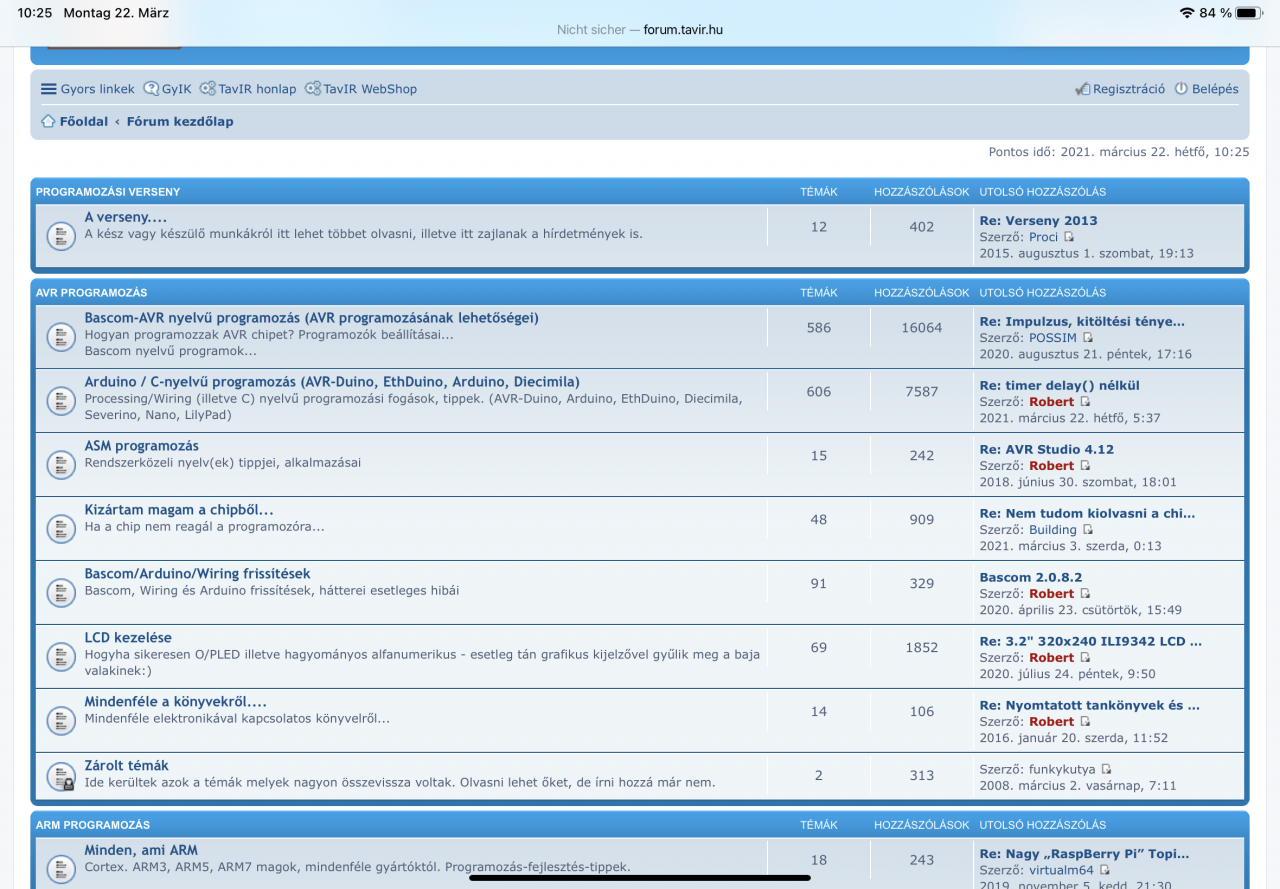Tap the Safari address bar forum.tavir.hu
Image resolution: width=1280 pixels, height=889 pixels.
click(640, 30)
